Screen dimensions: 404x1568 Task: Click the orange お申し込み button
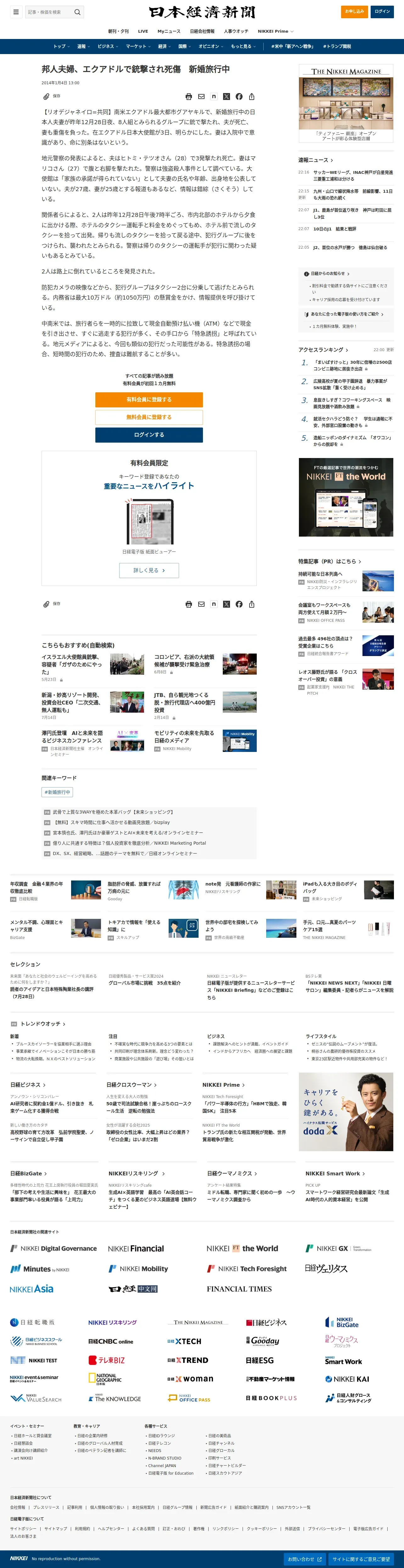click(x=354, y=12)
